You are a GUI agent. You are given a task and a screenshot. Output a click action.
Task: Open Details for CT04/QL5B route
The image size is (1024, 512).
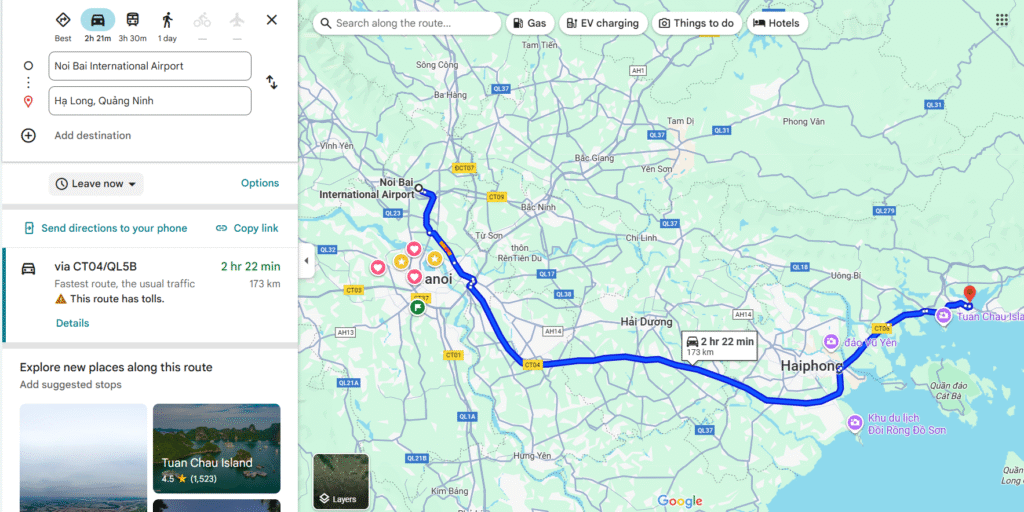[x=72, y=323]
